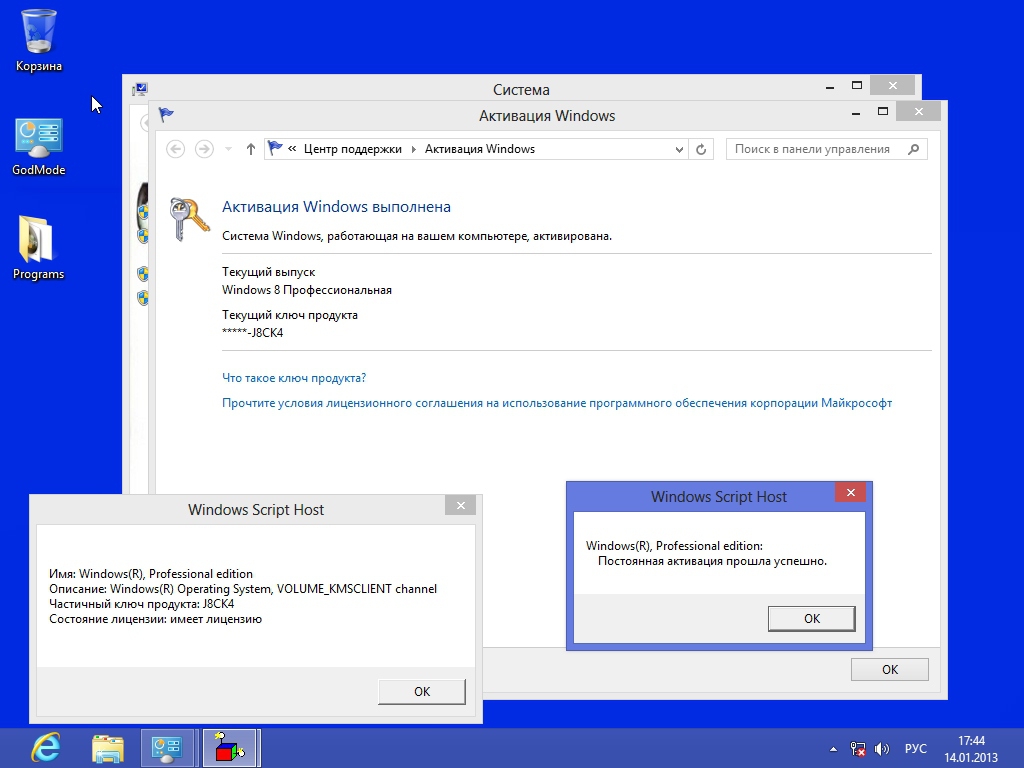Open File Explorer from the taskbar
The height and width of the screenshot is (768, 1024).
click(x=108, y=748)
